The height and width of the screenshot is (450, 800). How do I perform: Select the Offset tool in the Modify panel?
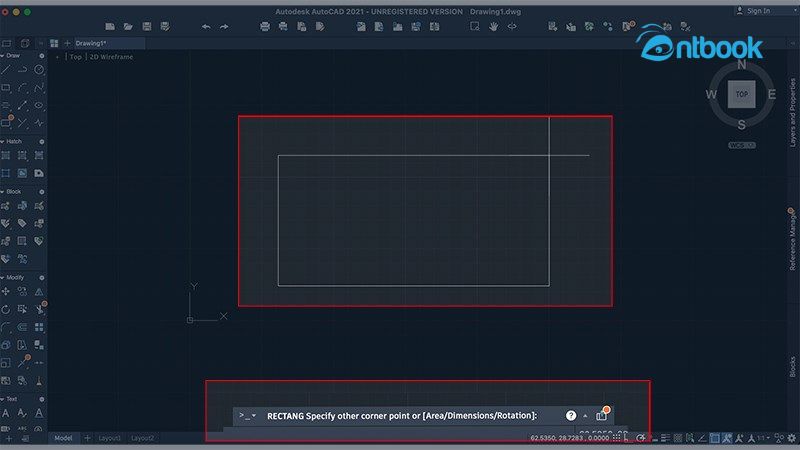click(22, 327)
